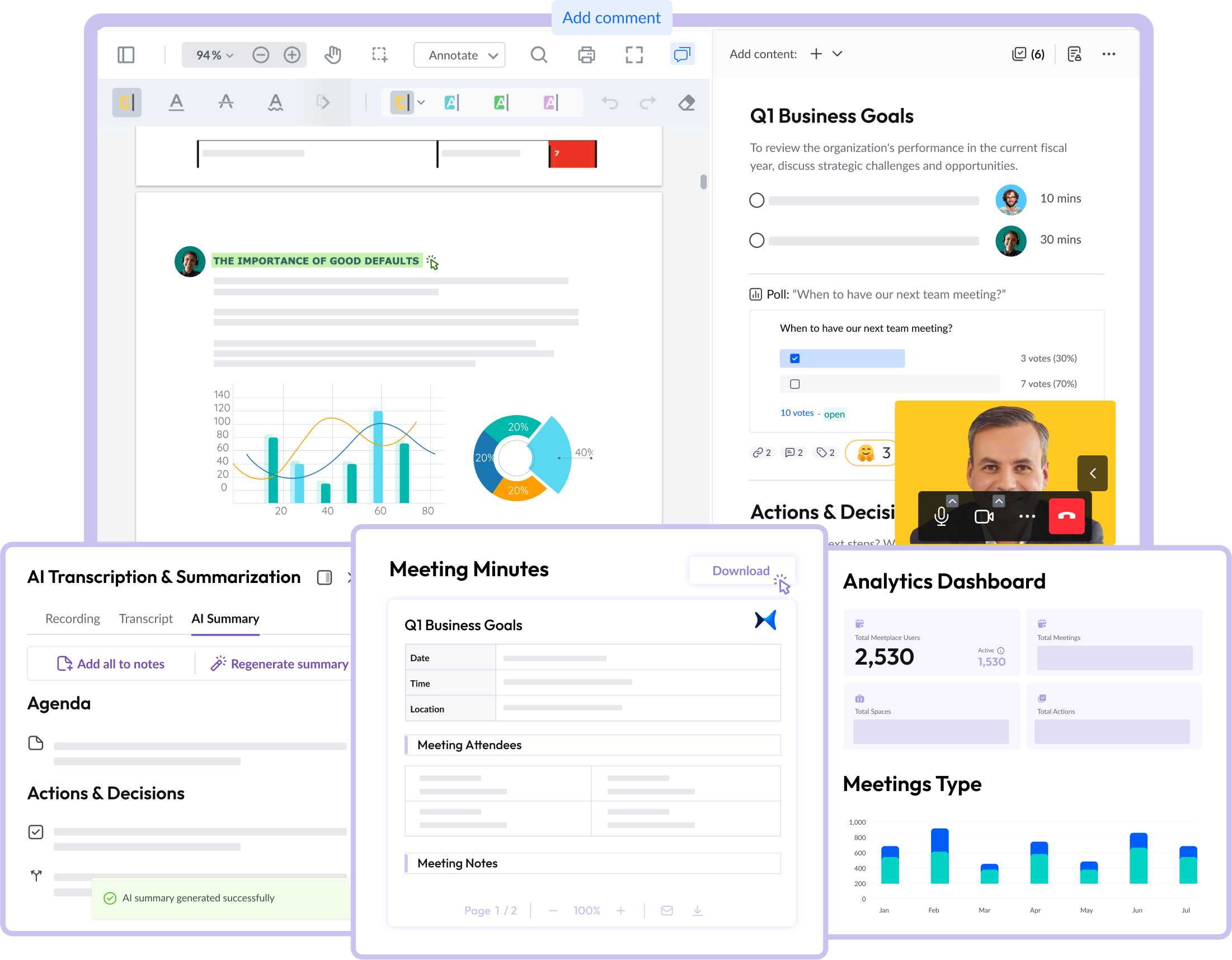
Task: Uncheck the 3 votes poll option
Action: coord(795,358)
